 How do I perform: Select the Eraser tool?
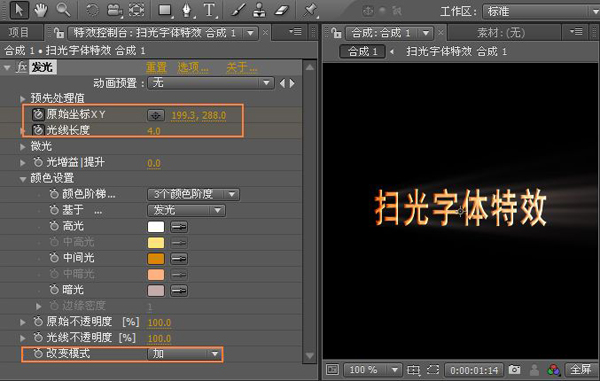coord(282,10)
